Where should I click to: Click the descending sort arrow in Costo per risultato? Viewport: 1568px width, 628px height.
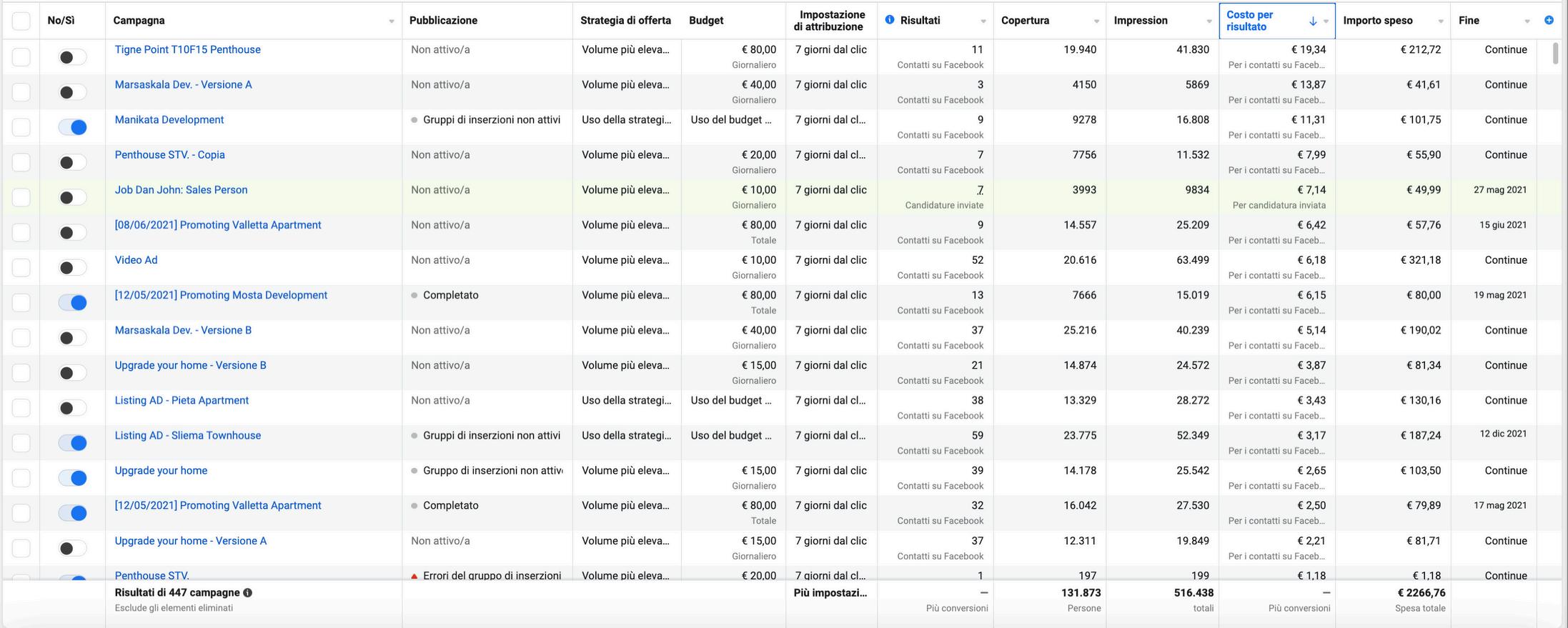(1312, 21)
